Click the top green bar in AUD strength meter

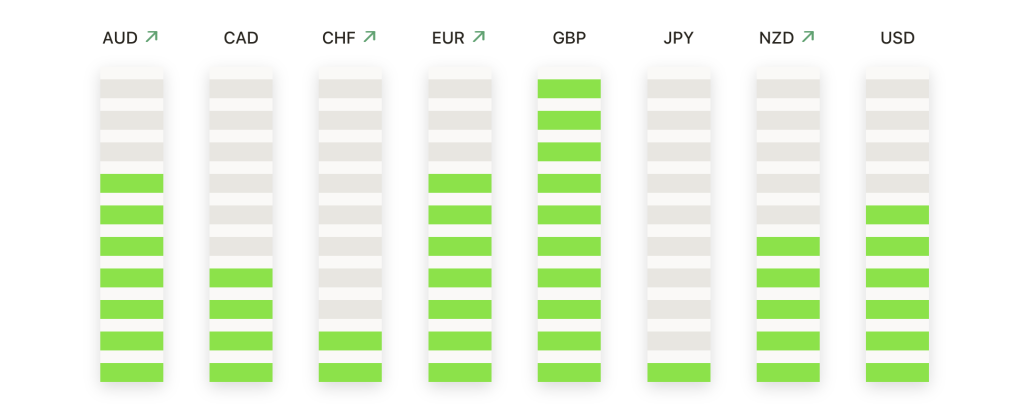131,183
